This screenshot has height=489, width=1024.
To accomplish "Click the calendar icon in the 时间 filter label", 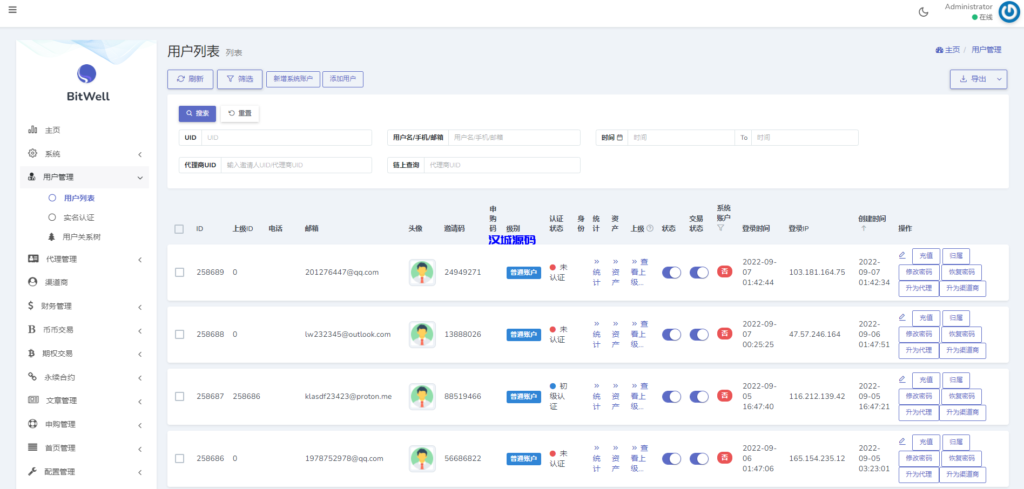I will (x=620, y=137).
